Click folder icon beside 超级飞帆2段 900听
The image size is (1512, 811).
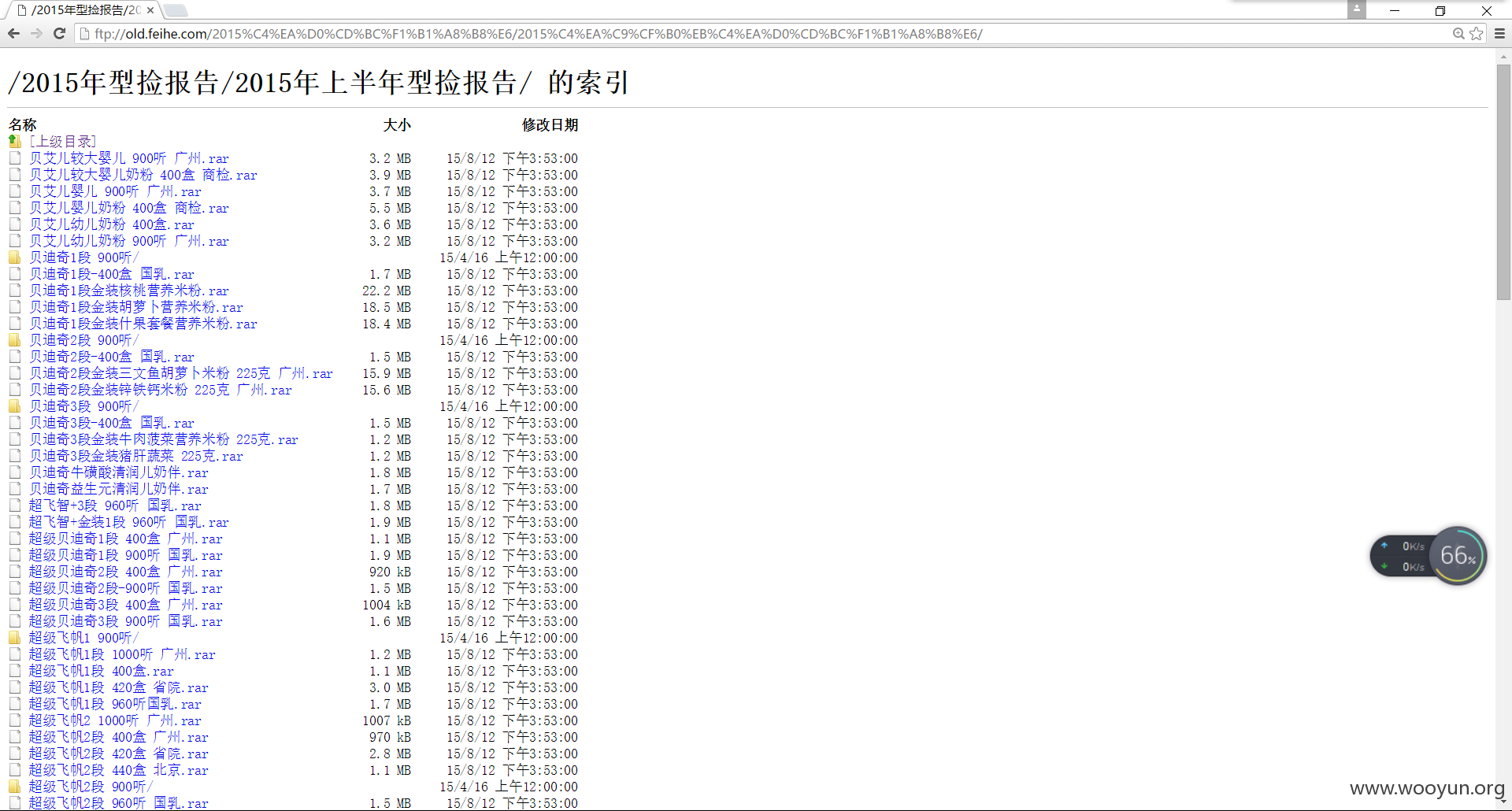[x=15, y=787]
